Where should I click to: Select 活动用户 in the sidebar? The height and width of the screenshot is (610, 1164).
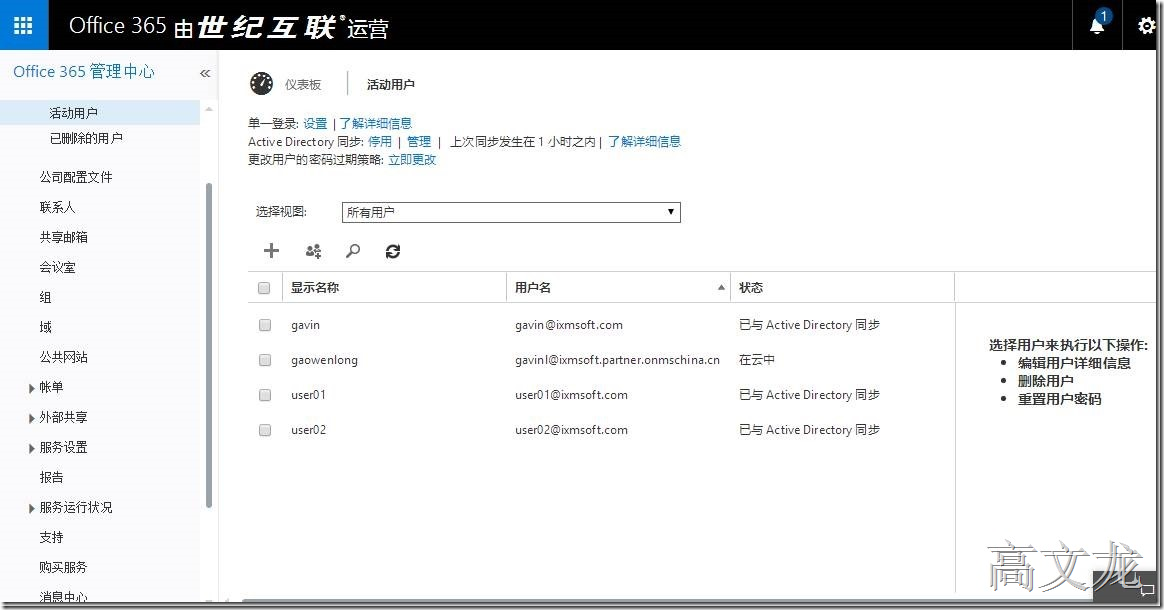tap(73, 113)
